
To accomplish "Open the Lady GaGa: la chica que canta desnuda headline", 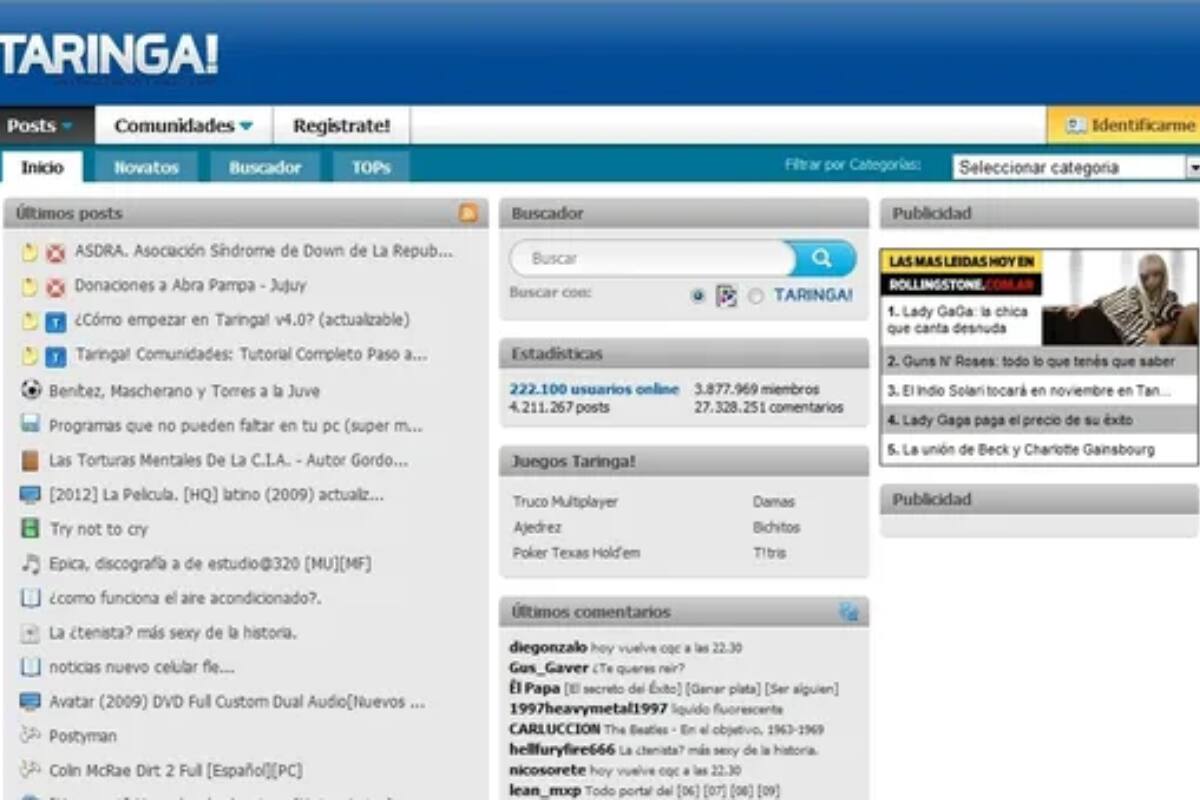I will [x=957, y=320].
